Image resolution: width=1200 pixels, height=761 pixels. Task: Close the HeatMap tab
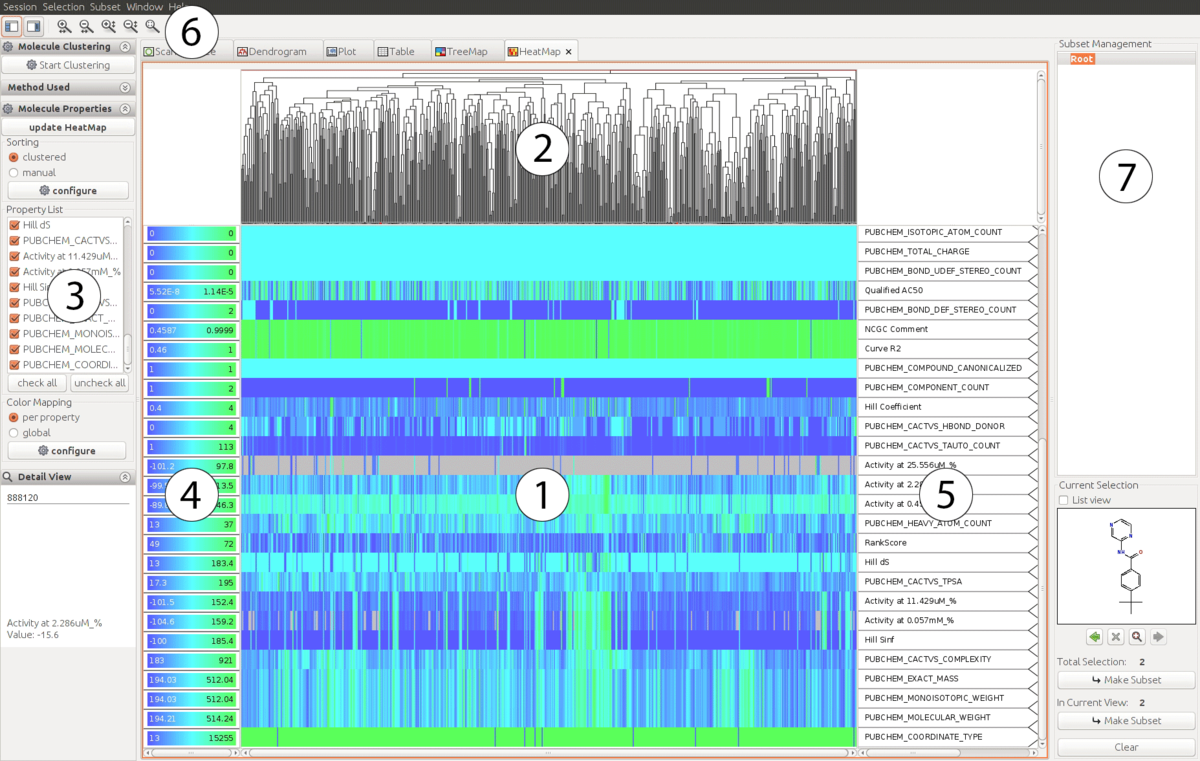(569, 51)
